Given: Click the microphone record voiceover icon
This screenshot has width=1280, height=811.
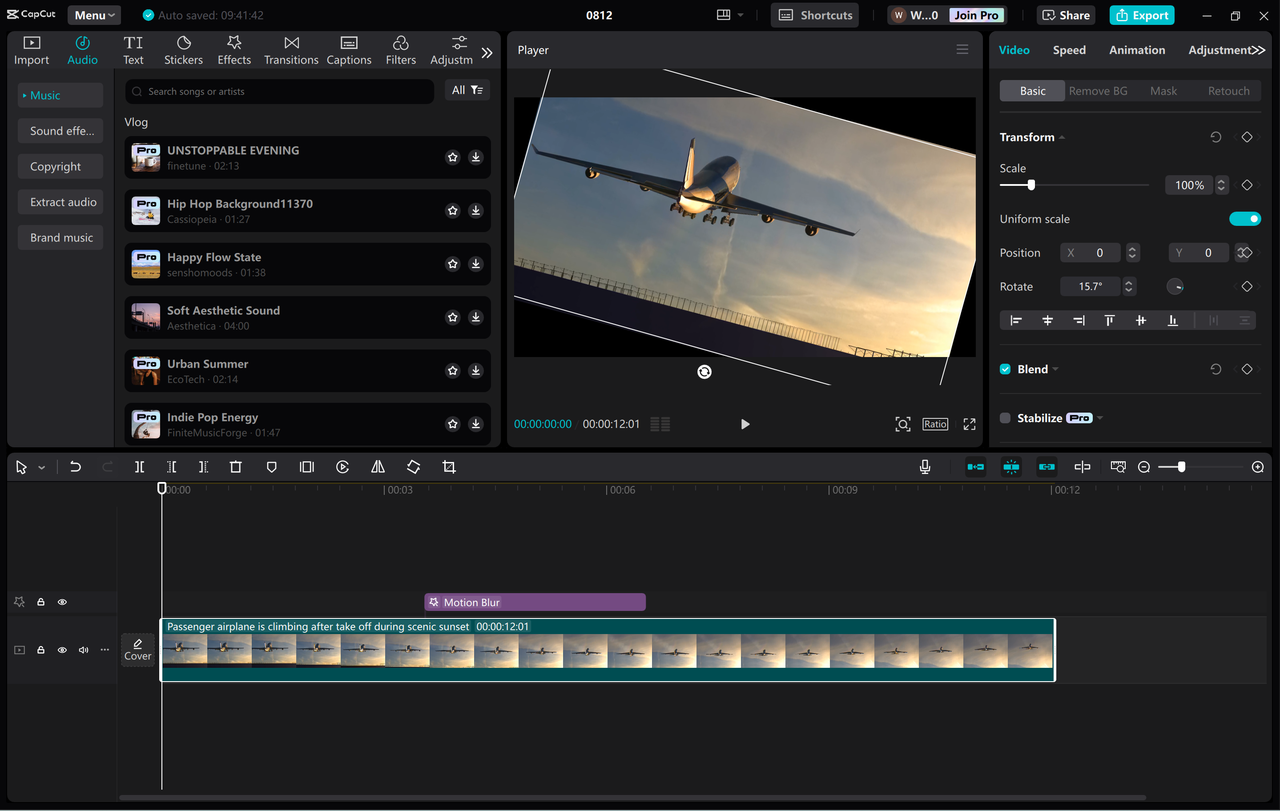Looking at the screenshot, I should point(925,466).
